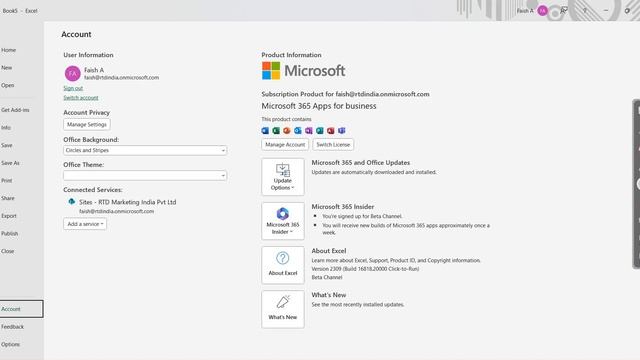Screen dimensions: 640x360
Task: Open the Microsoft 365 Insider dropdown button
Action: pyautogui.click(x=283, y=221)
